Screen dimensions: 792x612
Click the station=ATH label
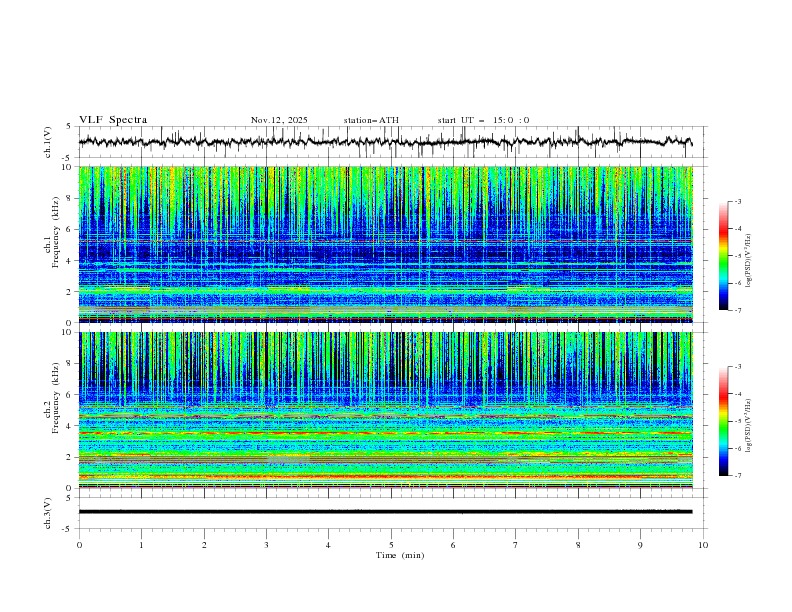[371, 120]
